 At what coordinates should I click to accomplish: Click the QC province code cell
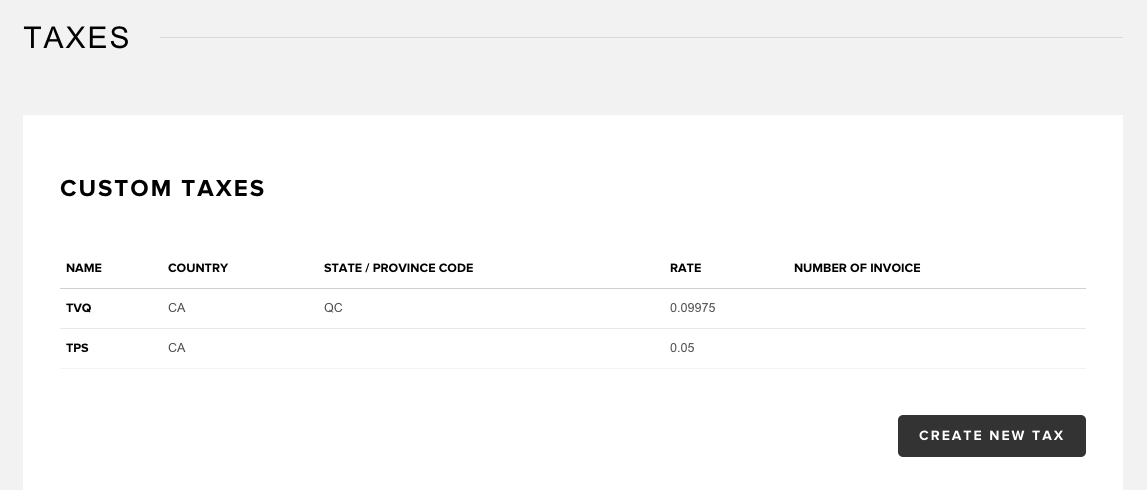[x=333, y=308]
